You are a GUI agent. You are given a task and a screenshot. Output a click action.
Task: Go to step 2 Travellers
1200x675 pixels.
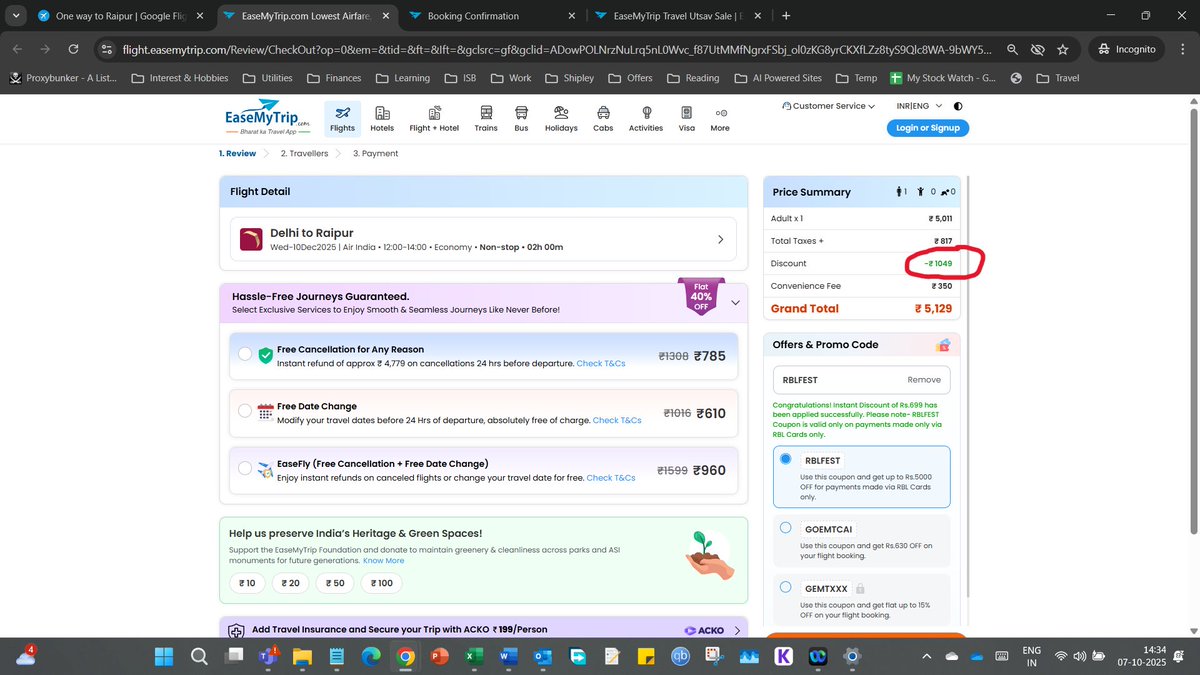tap(305, 153)
